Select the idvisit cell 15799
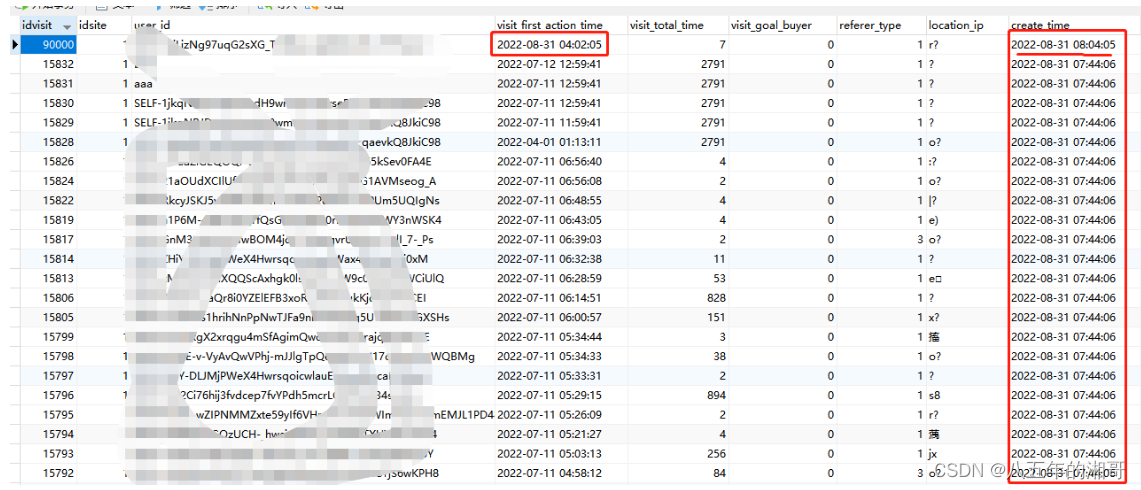This screenshot has height=490, width=1141. click(x=47, y=337)
